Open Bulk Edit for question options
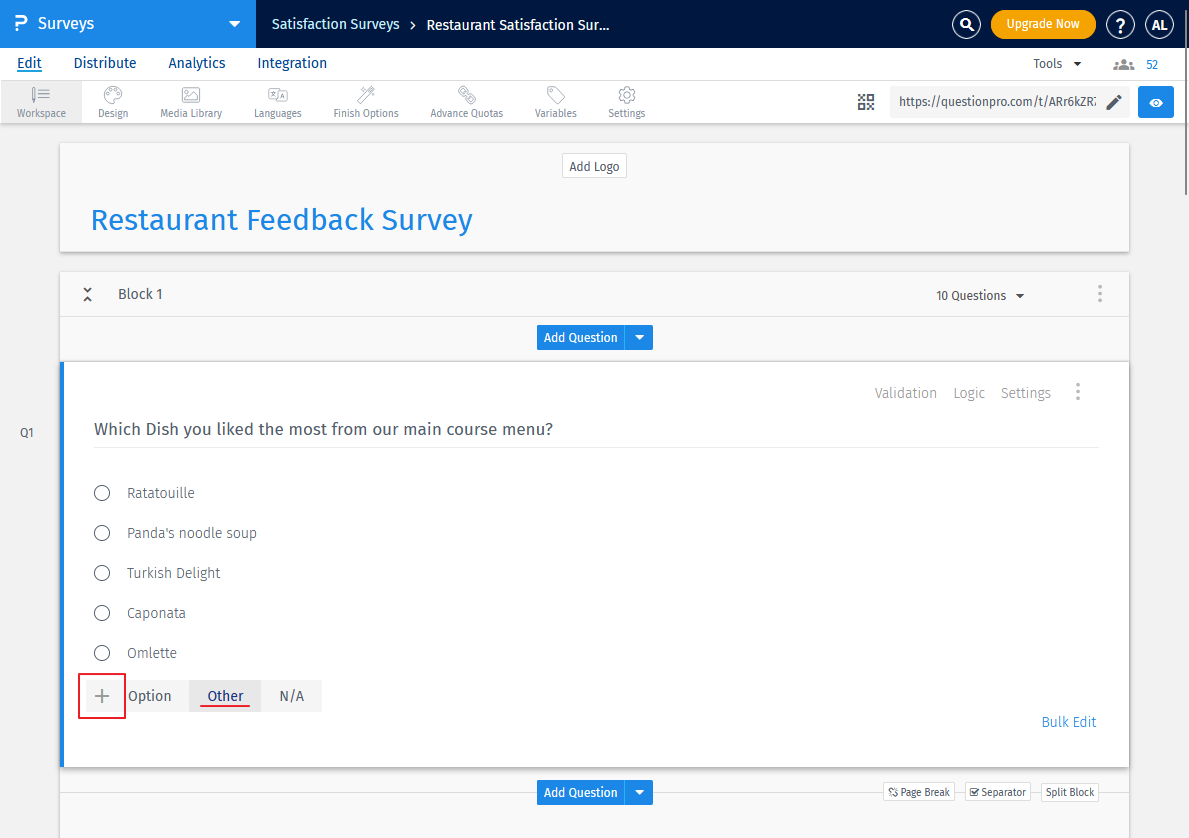The width and height of the screenshot is (1189, 838). tap(1068, 721)
